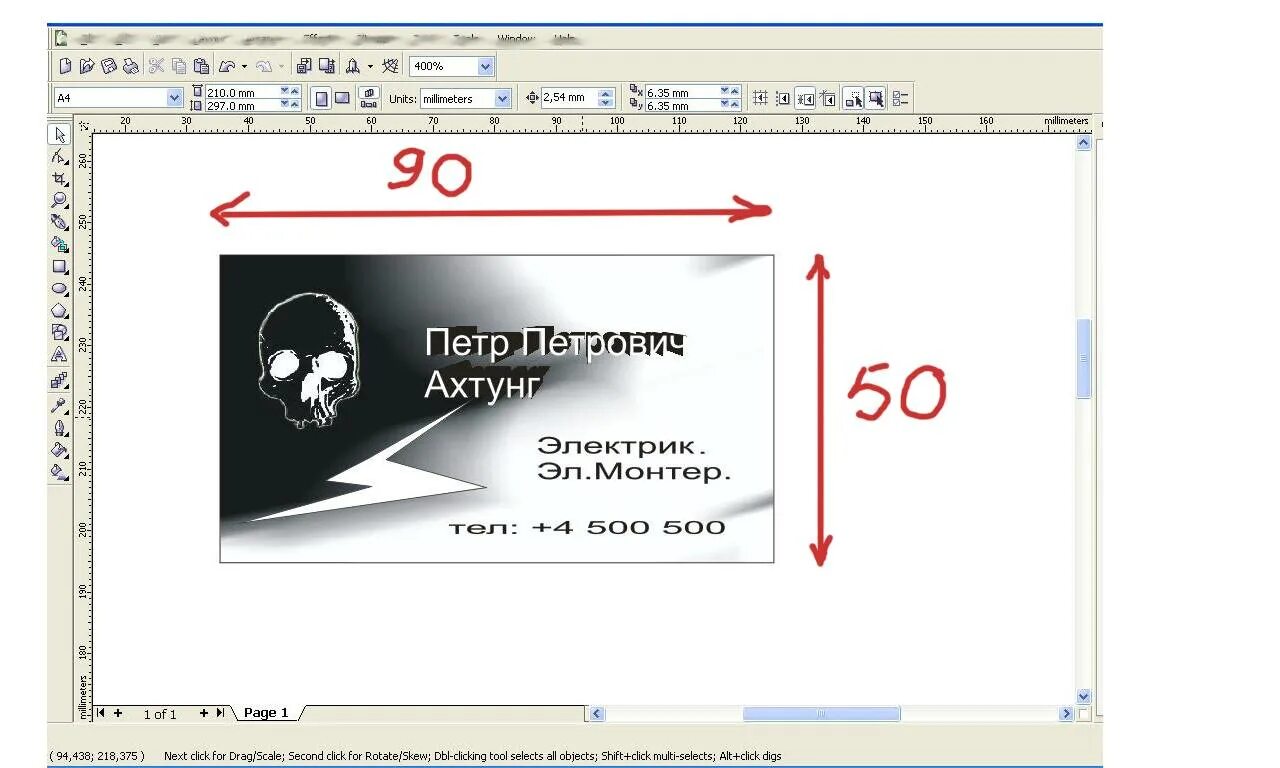Viewport: 1280px width, 768px height.
Task: Toggle Draw complex objects when moving
Action: [x=853, y=98]
